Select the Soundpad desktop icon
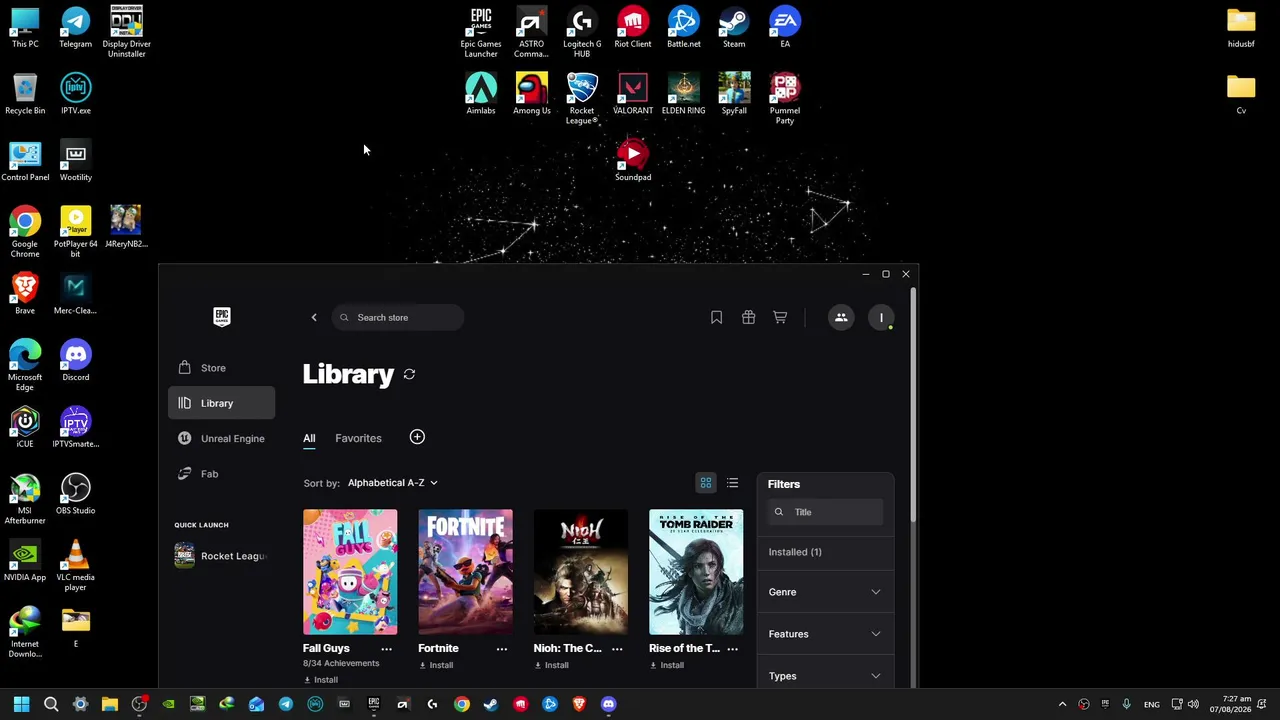Image resolution: width=1280 pixels, height=720 pixels. tap(633, 161)
